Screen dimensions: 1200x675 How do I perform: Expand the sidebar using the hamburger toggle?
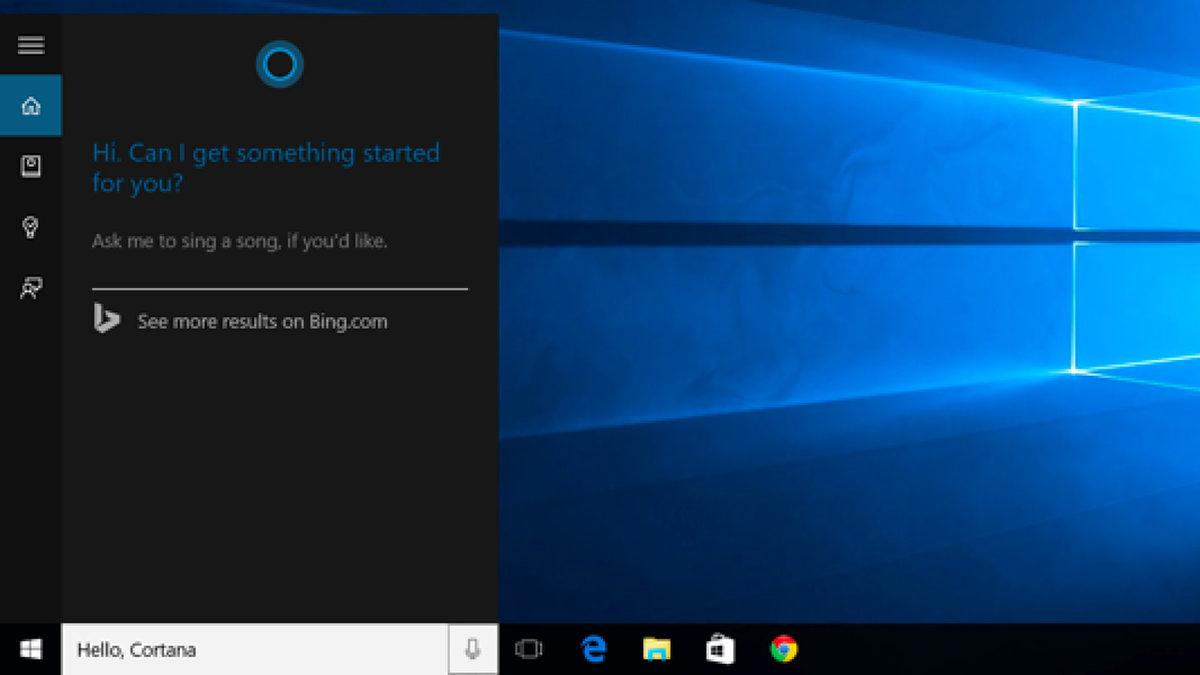coord(31,46)
